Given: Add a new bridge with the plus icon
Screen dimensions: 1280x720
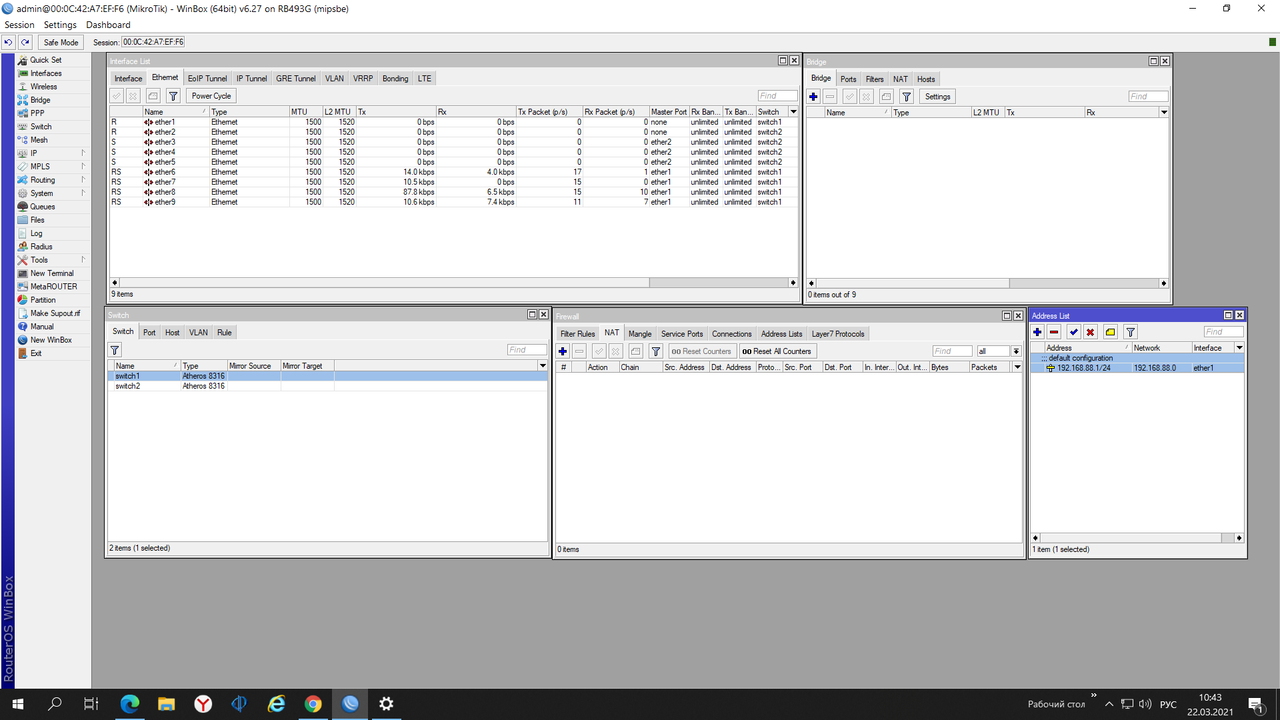Looking at the screenshot, I should pos(813,97).
